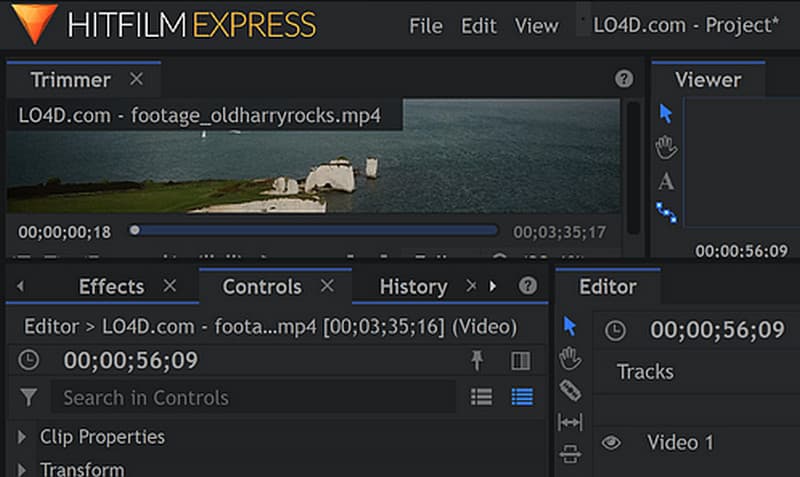Choose the Editor hand tool
The width and height of the screenshot is (800, 477).
(569, 358)
